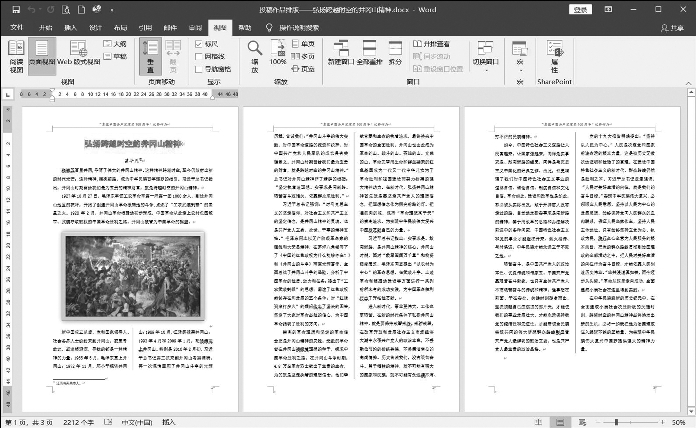Switch to the 引用 (References) tab
Image resolution: width=696 pixels, height=428 pixels.
coord(145,28)
